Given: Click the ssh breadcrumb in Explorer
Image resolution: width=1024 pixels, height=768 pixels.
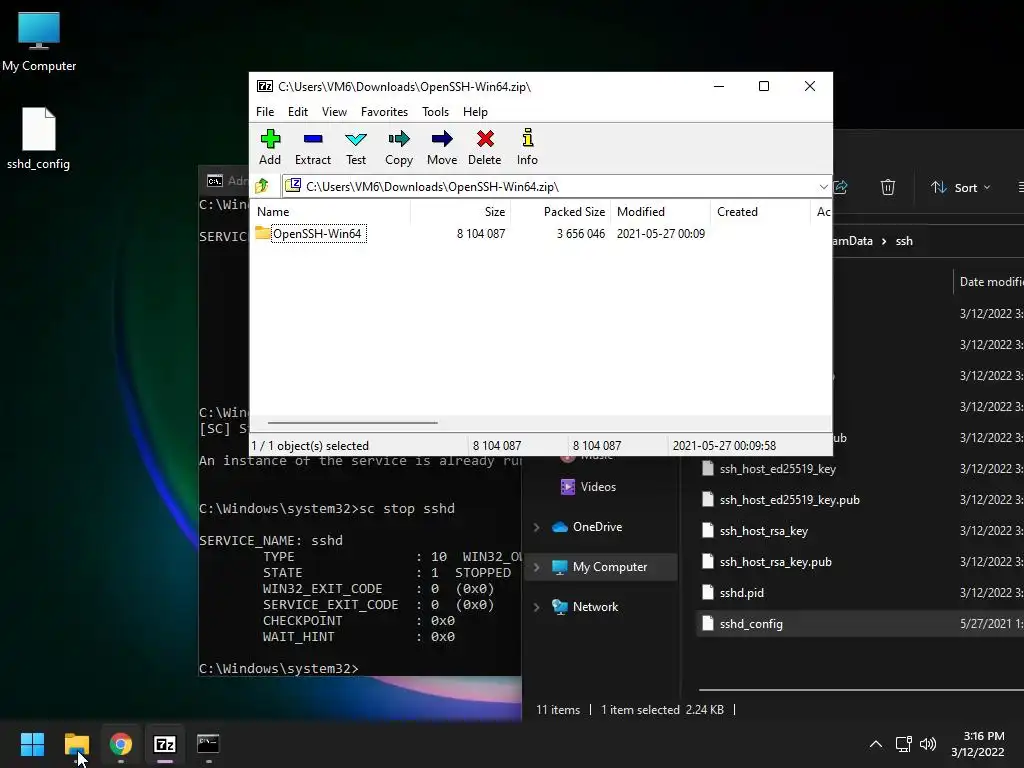Looking at the screenshot, I should point(904,241).
